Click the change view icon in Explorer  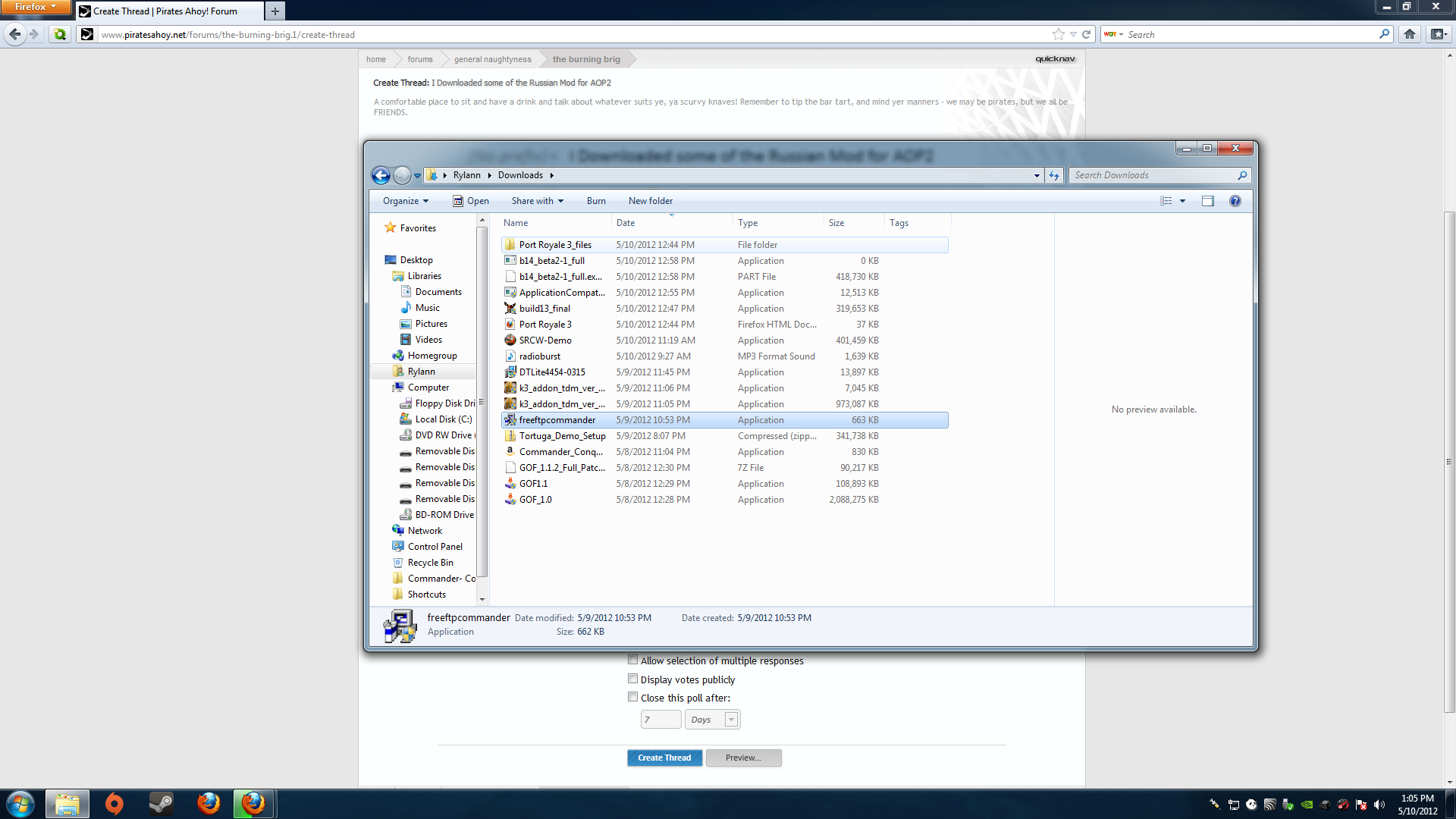(1166, 201)
